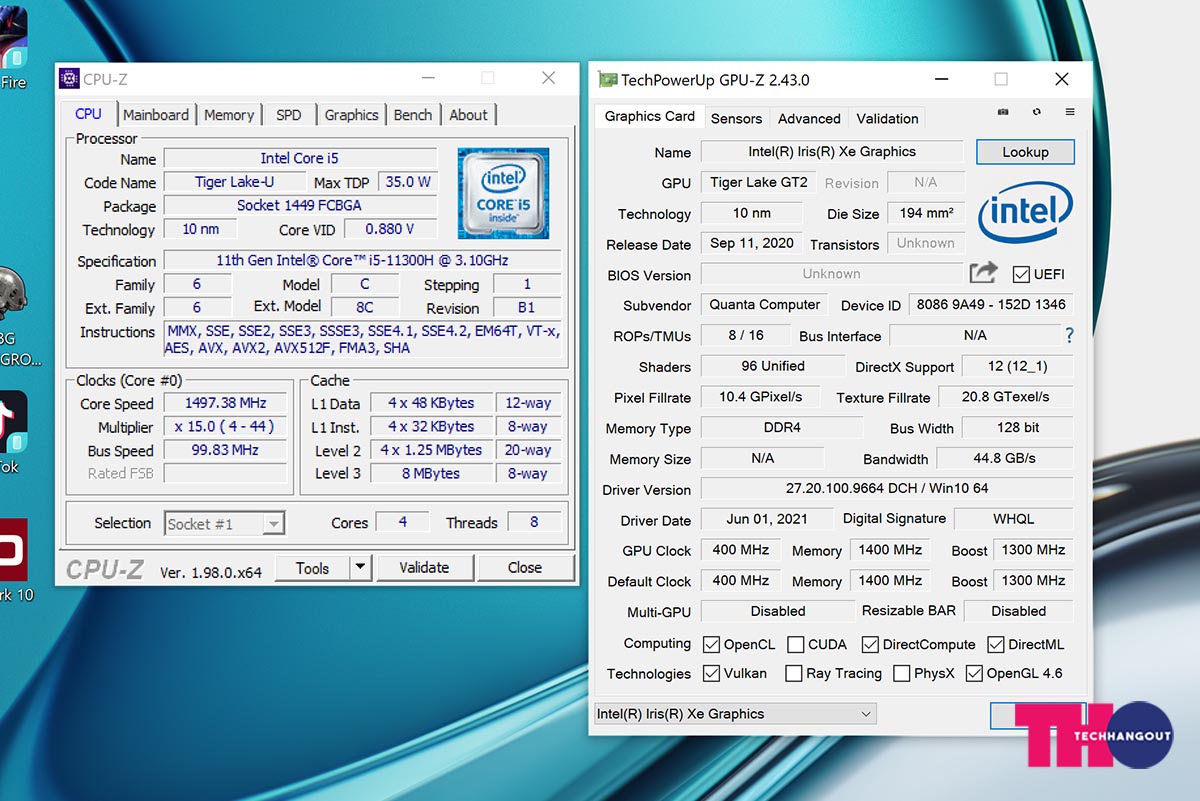The image size is (1200, 801).
Task: Click the GPU Name field in GPU-Z
Action: click(832, 152)
